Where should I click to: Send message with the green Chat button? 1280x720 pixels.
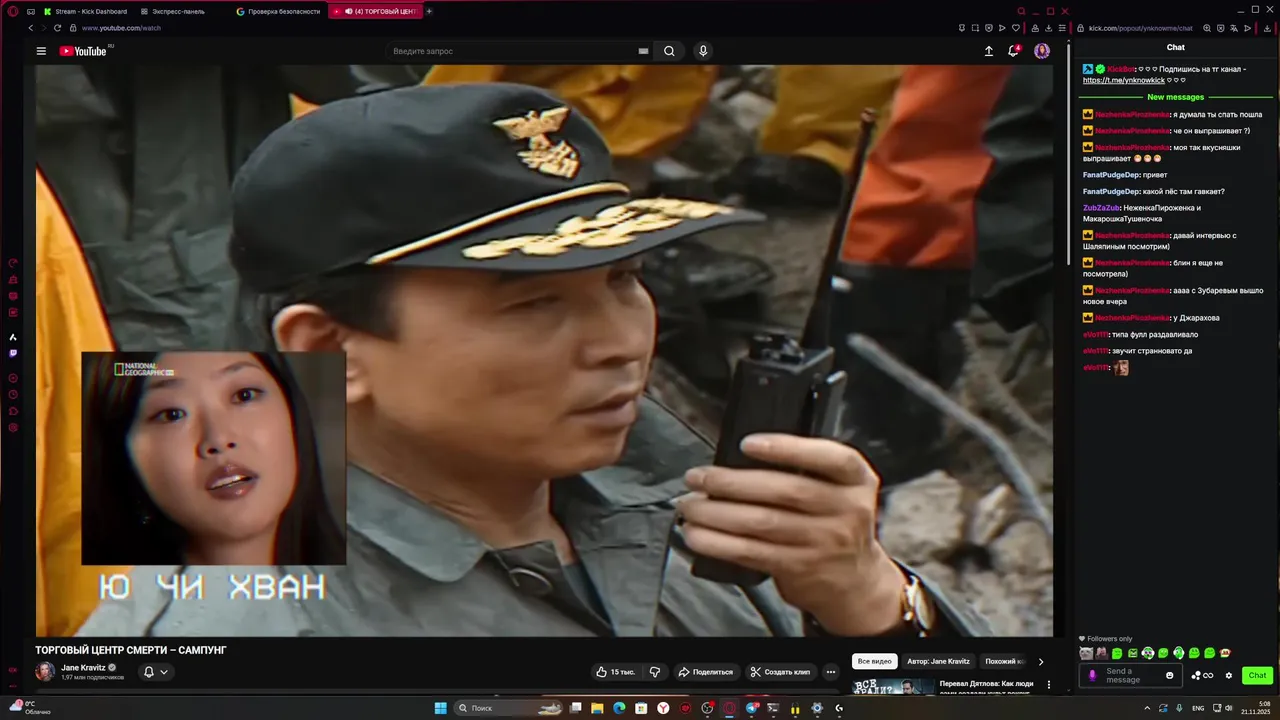[1257, 676]
